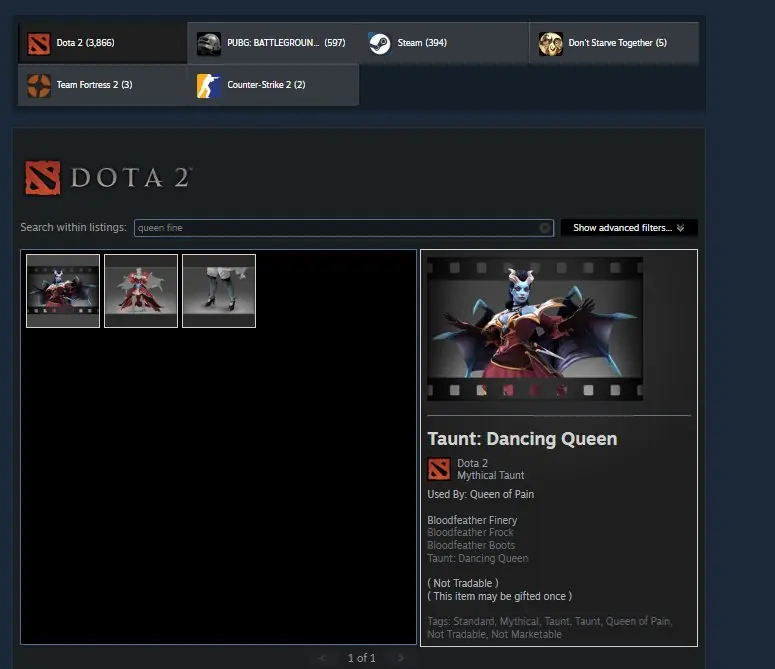Expand Show advanced filters
Image resolution: width=775 pixels, height=669 pixels.
629,228
